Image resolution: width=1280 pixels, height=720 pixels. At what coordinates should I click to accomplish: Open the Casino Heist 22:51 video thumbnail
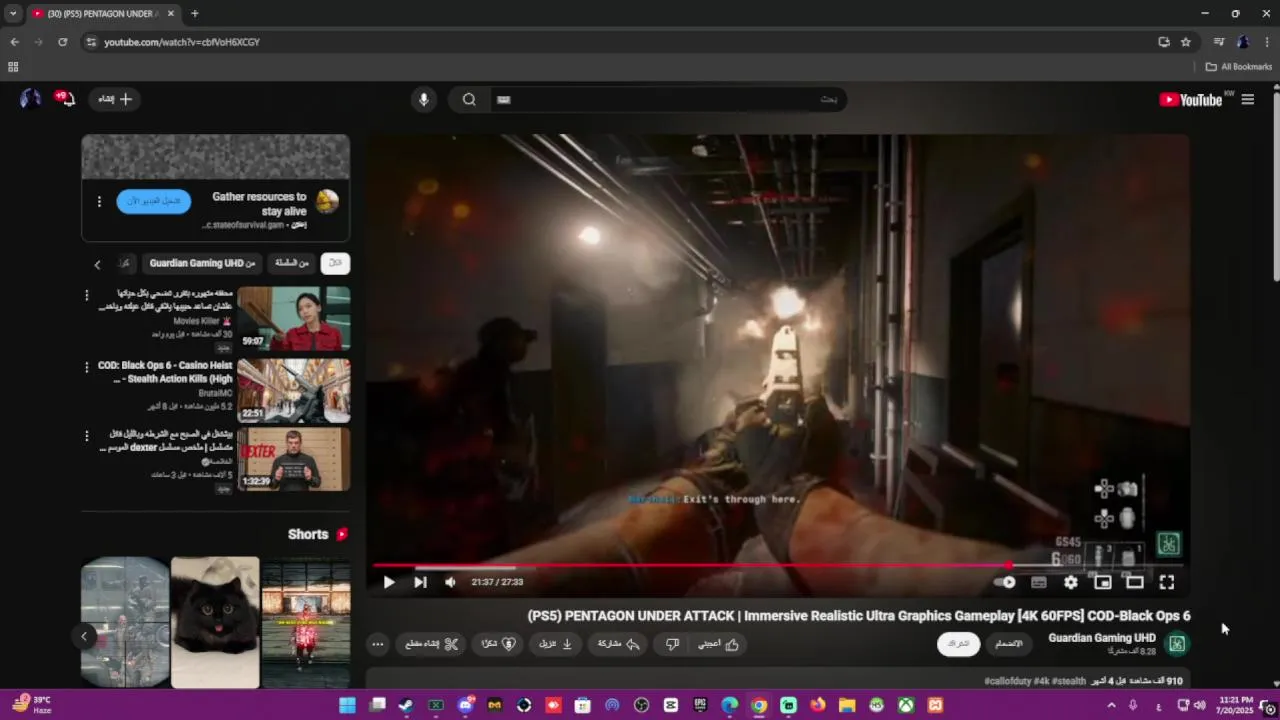294,390
